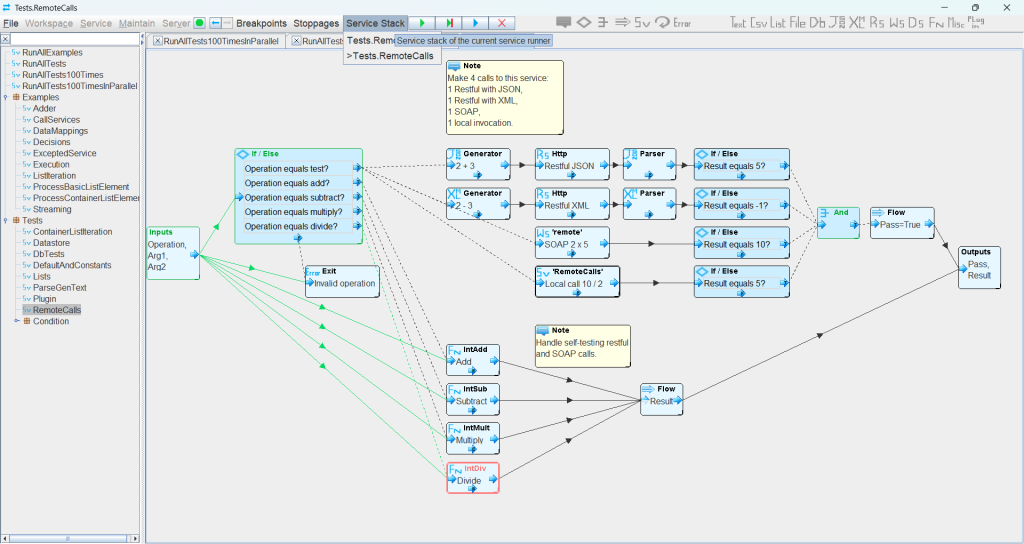
Task: Toggle the green server status indicator
Action: tap(200, 23)
